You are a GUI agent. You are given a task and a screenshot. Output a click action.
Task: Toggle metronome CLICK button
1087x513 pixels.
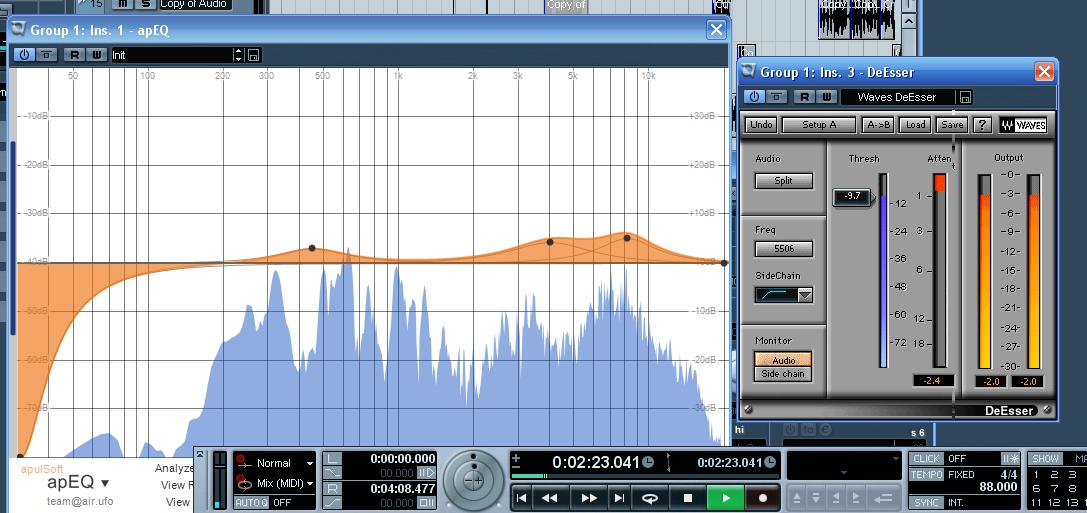[x=926, y=459]
